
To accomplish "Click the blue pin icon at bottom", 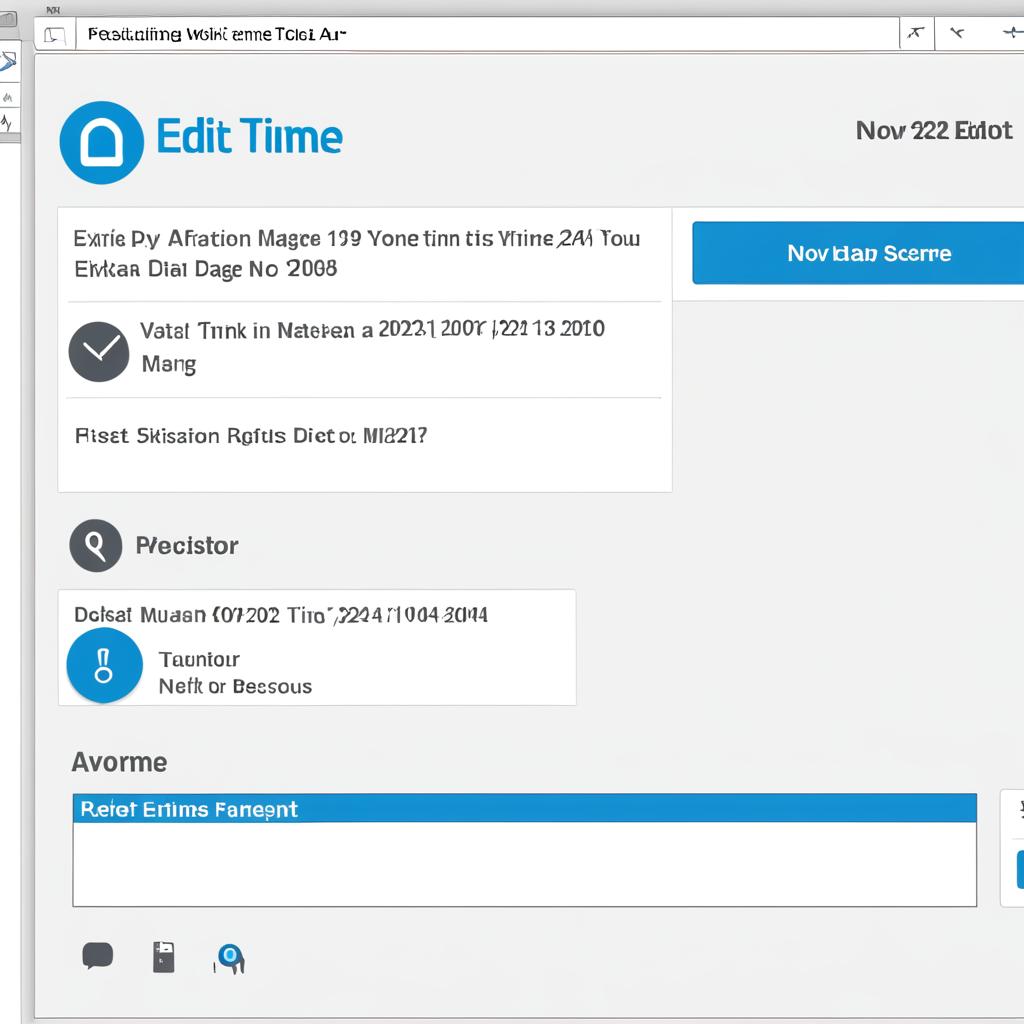I will pos(230,958).
